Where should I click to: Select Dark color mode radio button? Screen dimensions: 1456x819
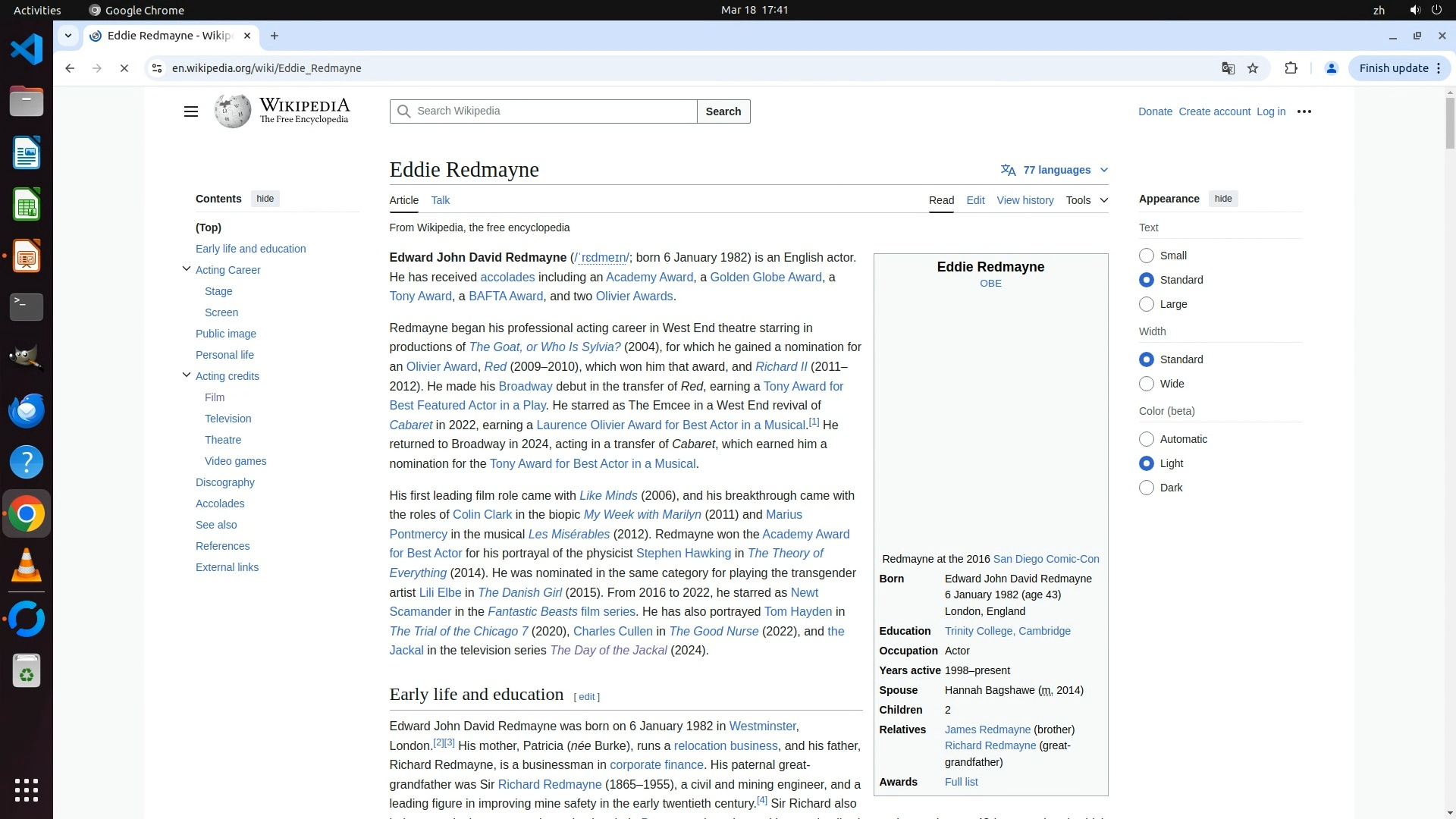tap(1147, 488)
